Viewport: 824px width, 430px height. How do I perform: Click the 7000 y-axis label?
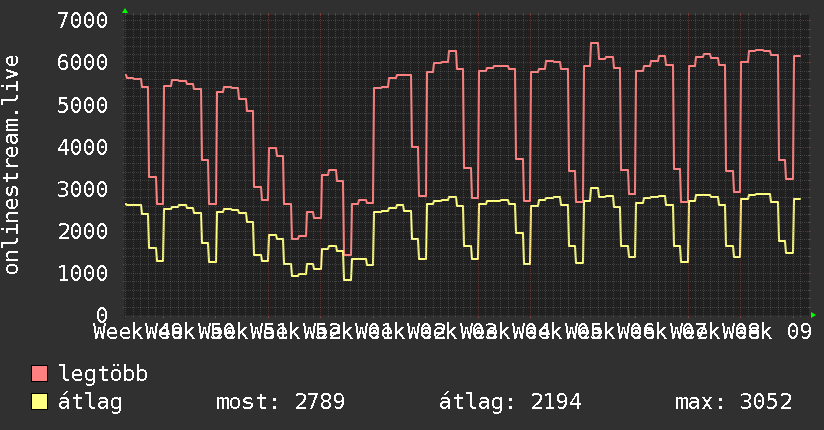pyautogui.click(x=83, y=21)
